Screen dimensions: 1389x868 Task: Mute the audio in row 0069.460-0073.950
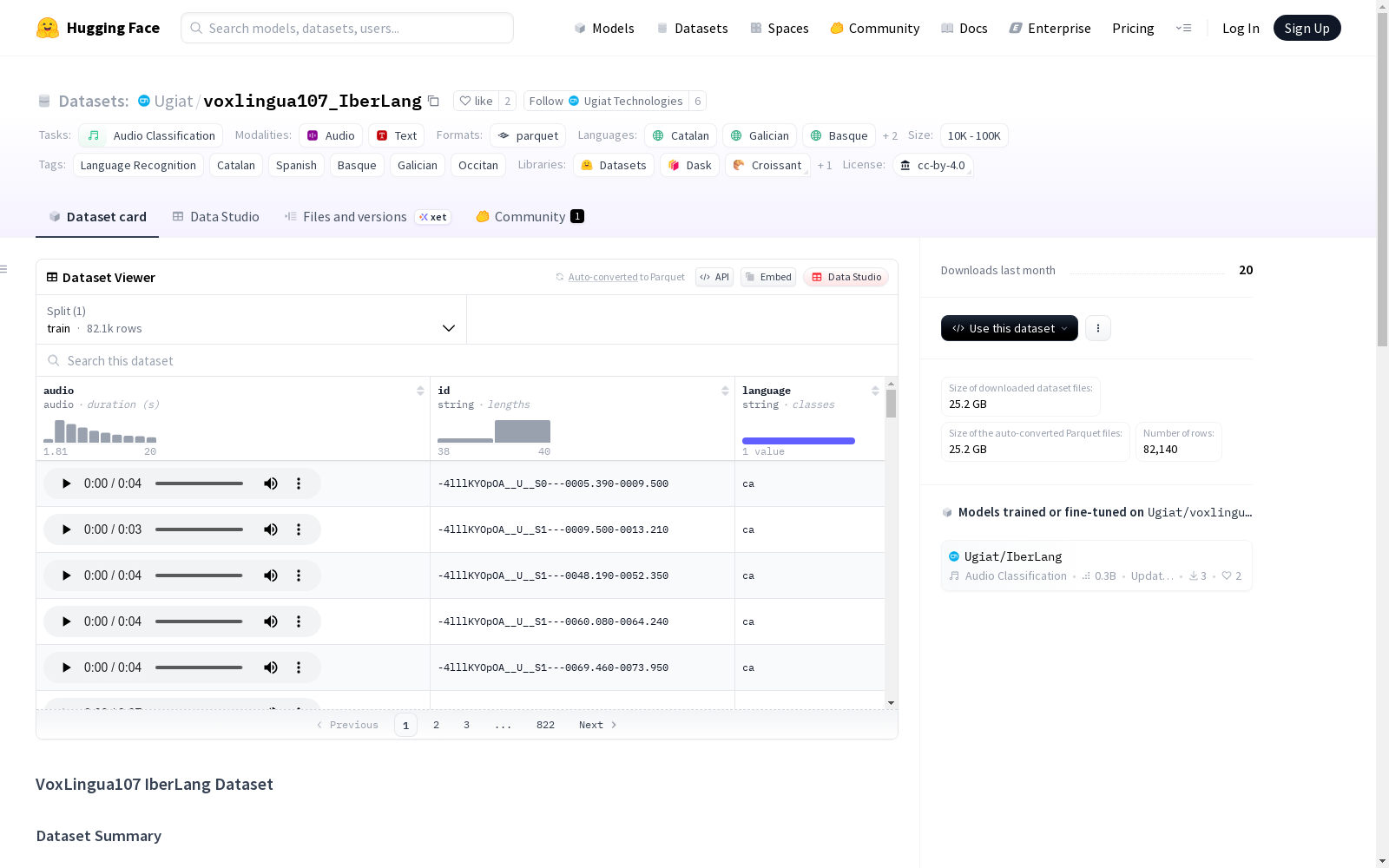coord(271,667)
